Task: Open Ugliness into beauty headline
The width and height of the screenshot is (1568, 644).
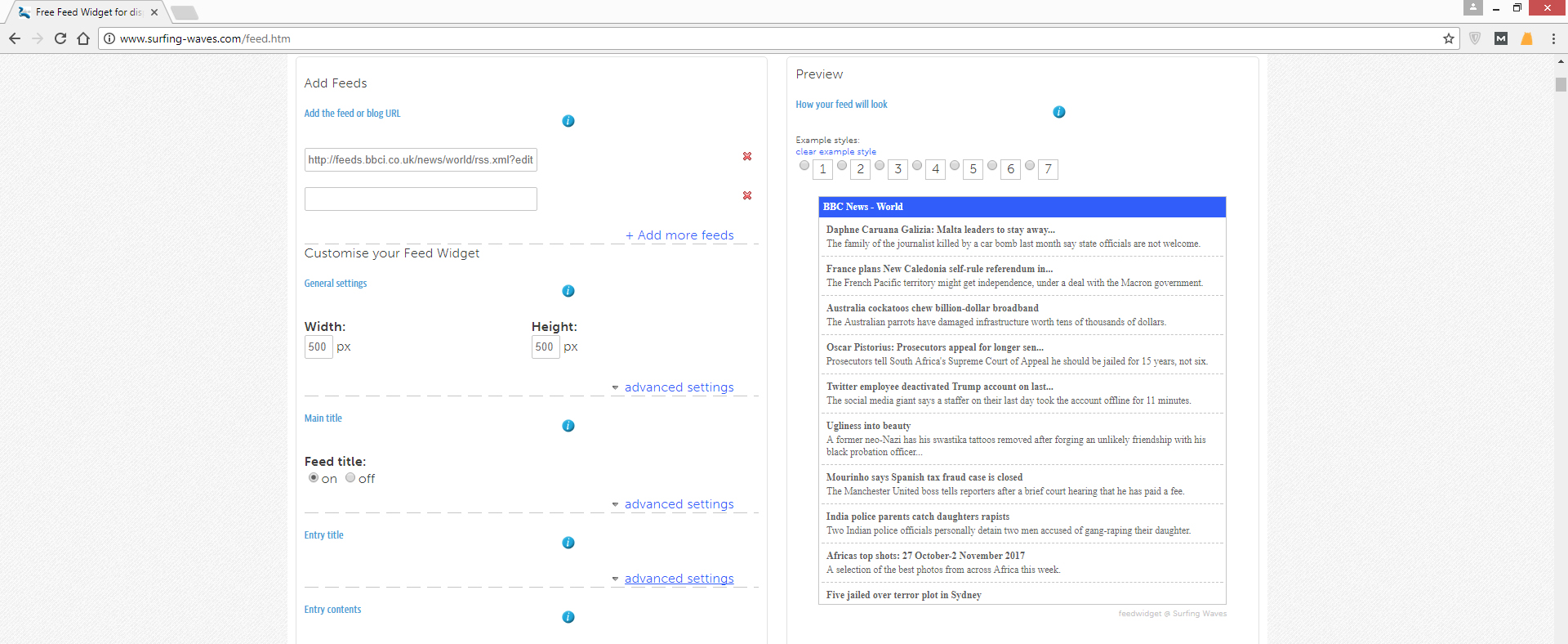Action: click(x=868, y=426)
